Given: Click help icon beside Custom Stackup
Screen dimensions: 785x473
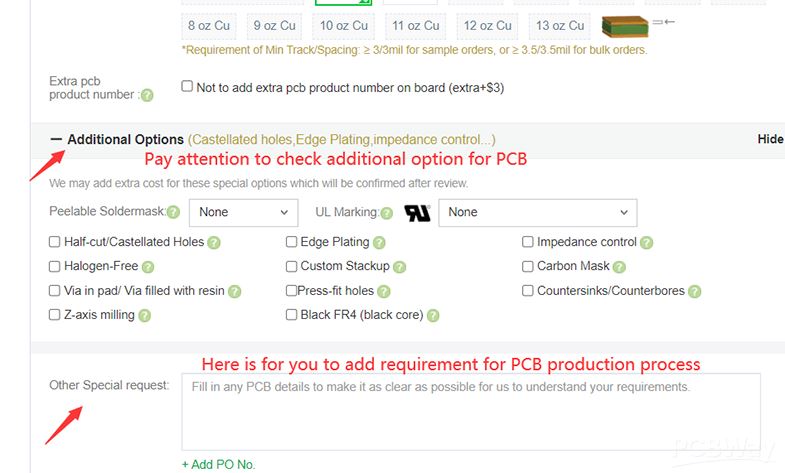Looking at the screenshot, I should (400, 267).
